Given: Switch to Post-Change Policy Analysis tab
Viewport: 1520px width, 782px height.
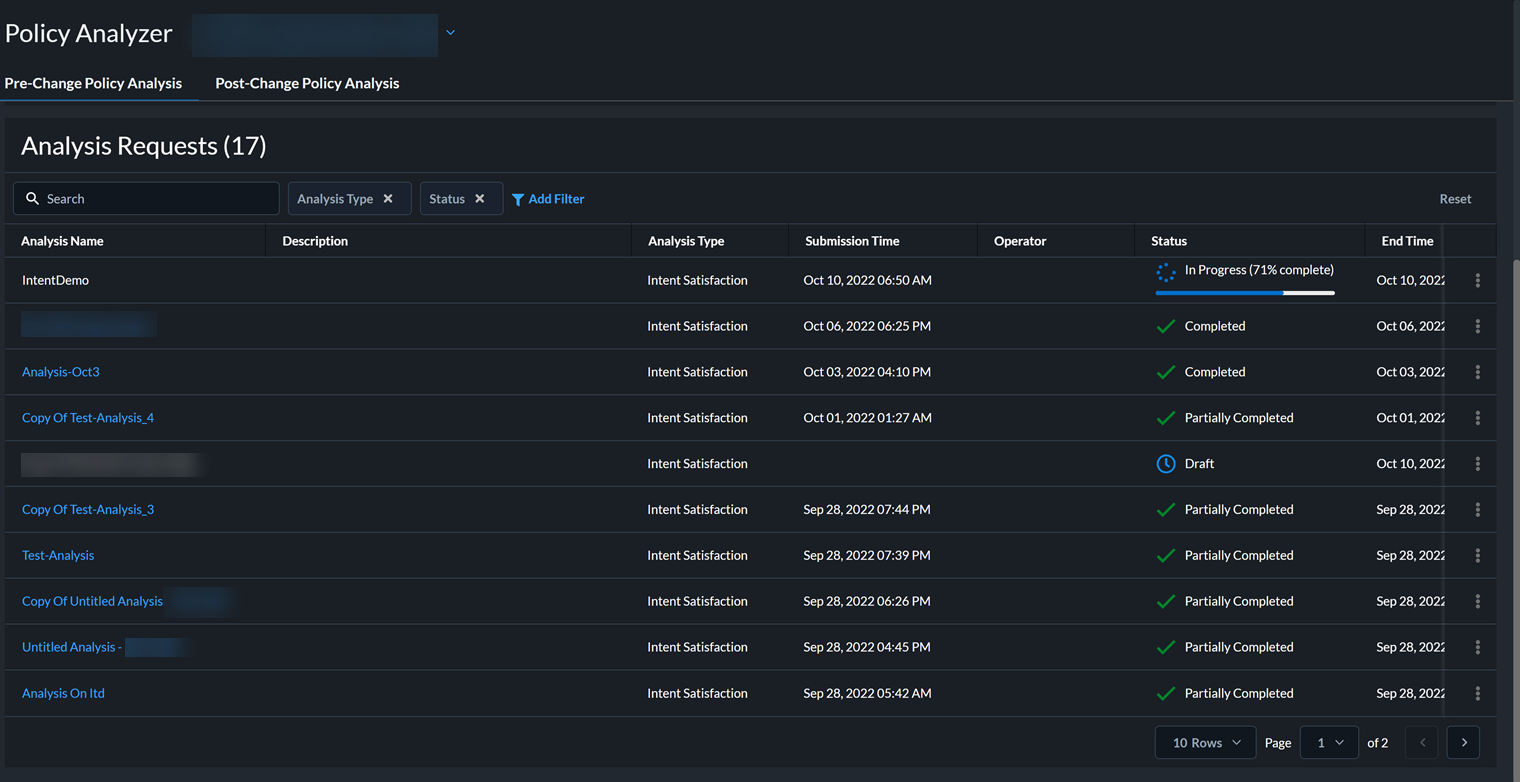Looking at the screenshot, I should click(307, 84).
